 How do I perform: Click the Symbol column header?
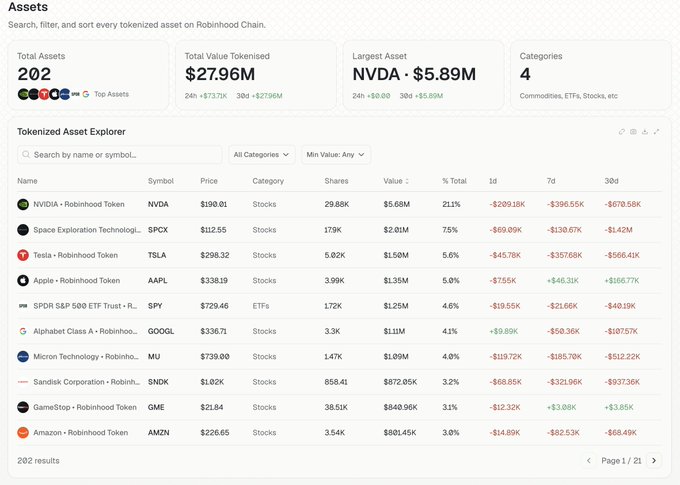161,181
